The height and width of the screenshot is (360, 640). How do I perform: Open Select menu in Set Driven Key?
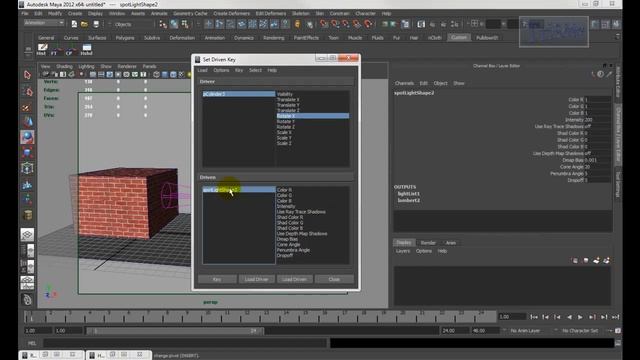(x=256, y=70)
